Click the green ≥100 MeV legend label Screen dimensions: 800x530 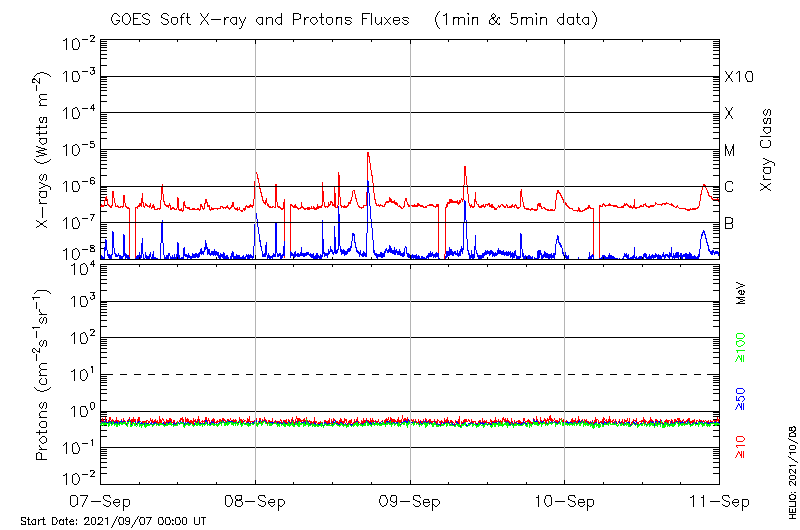[x=741, y=346]
